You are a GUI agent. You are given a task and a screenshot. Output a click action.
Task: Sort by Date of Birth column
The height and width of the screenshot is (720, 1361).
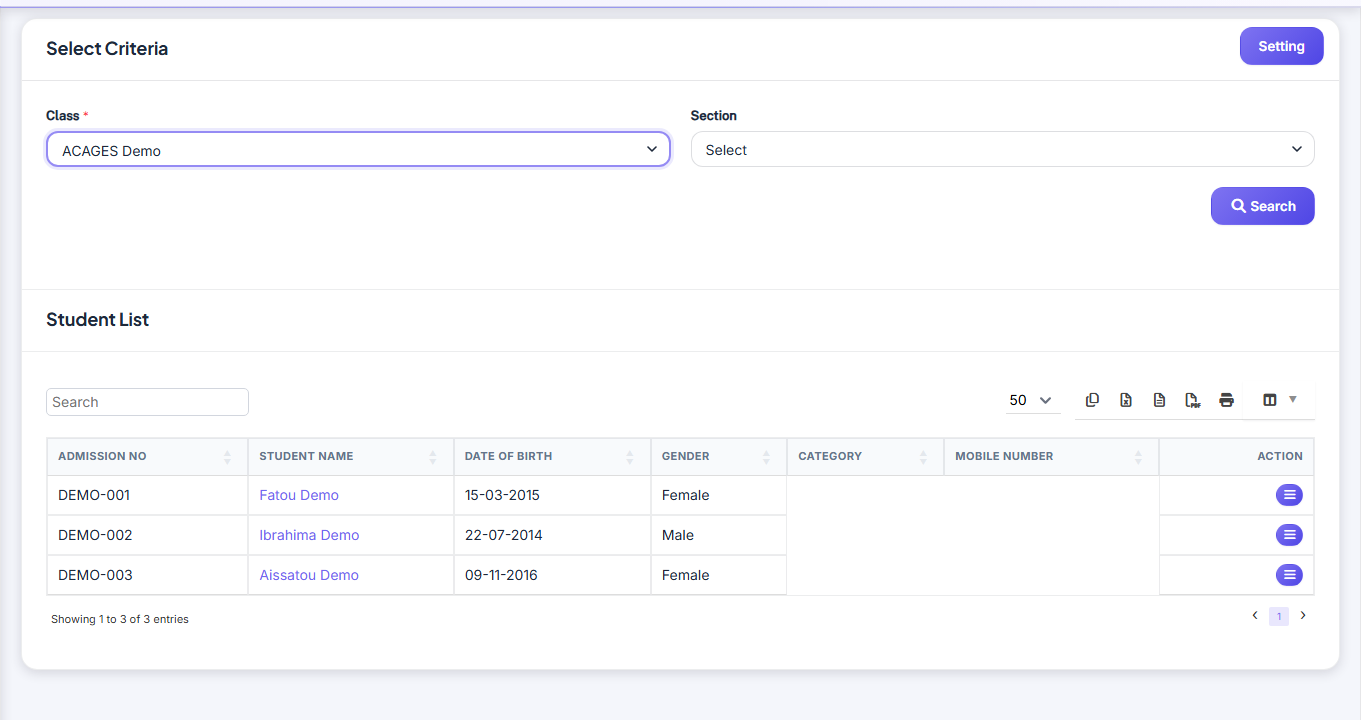552,456
